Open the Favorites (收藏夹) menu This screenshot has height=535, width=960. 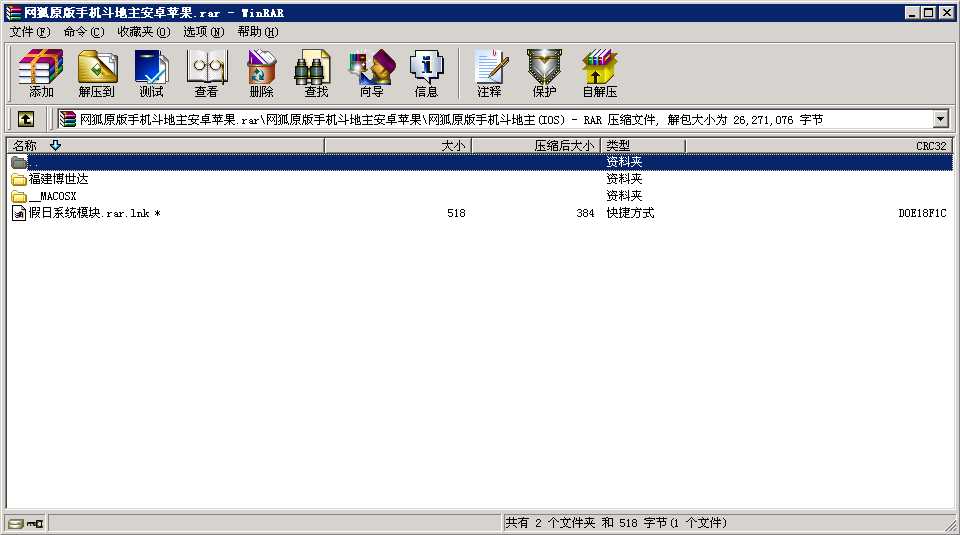[x=144, y=32]
